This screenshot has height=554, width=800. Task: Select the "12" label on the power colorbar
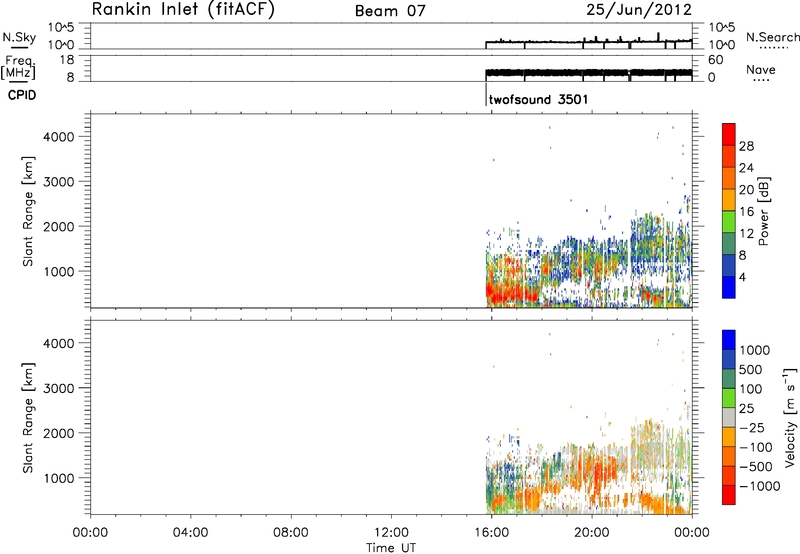click(746, 234)
